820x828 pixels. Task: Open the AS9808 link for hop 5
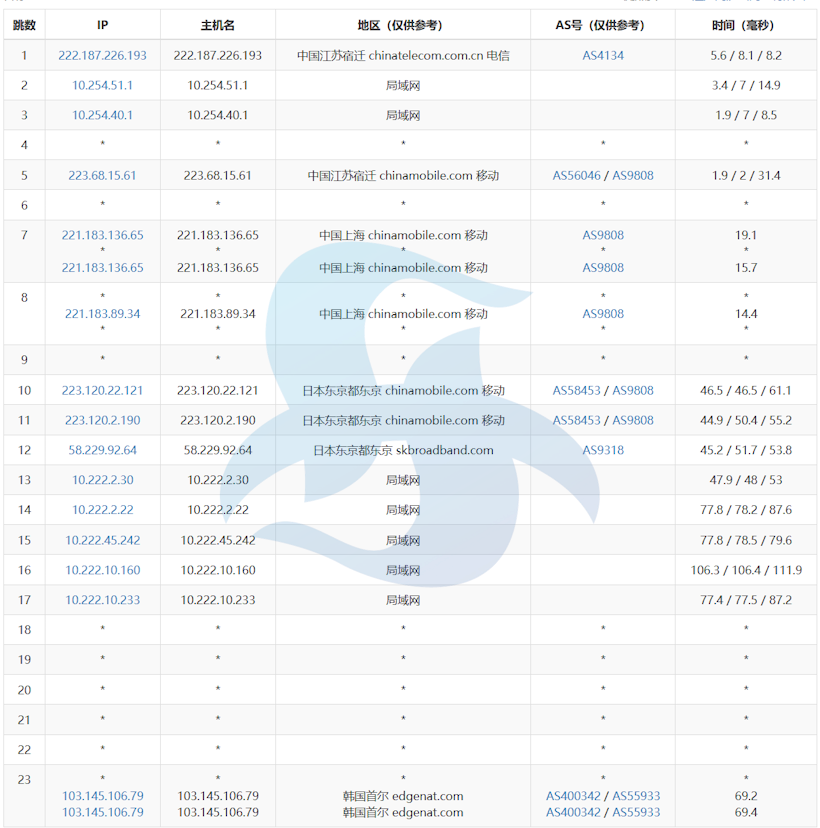[632, 175]
